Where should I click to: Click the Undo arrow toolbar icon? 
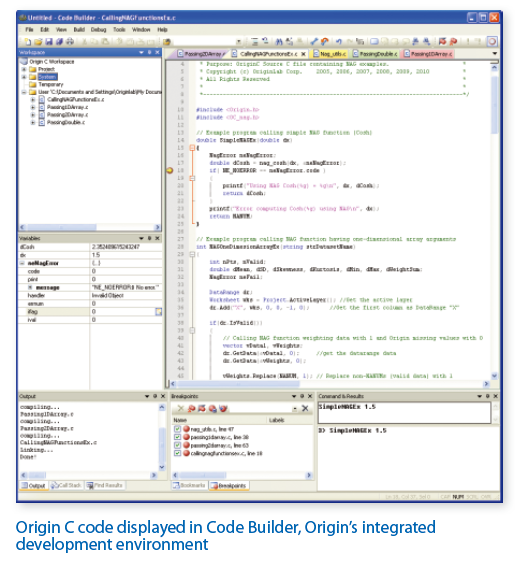point(339,42)
